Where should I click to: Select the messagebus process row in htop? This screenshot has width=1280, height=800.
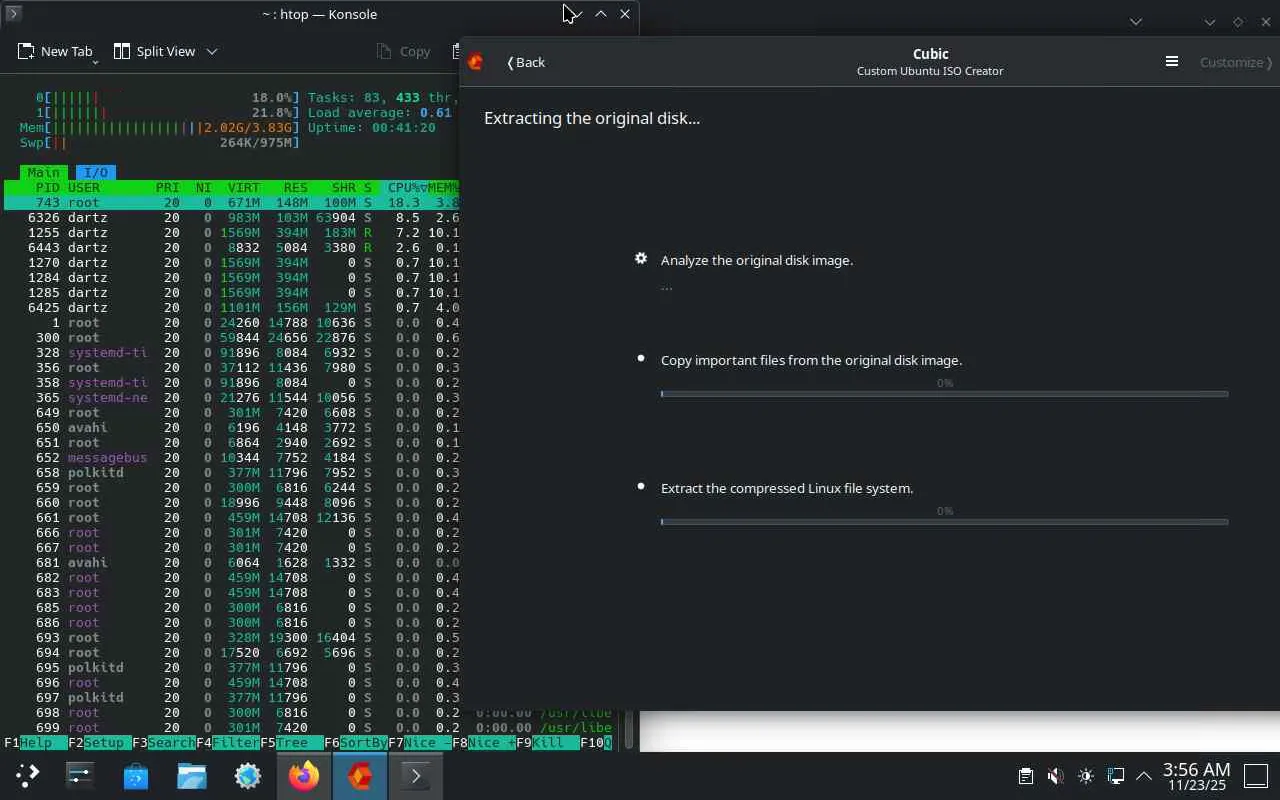(x=232, y=457)
